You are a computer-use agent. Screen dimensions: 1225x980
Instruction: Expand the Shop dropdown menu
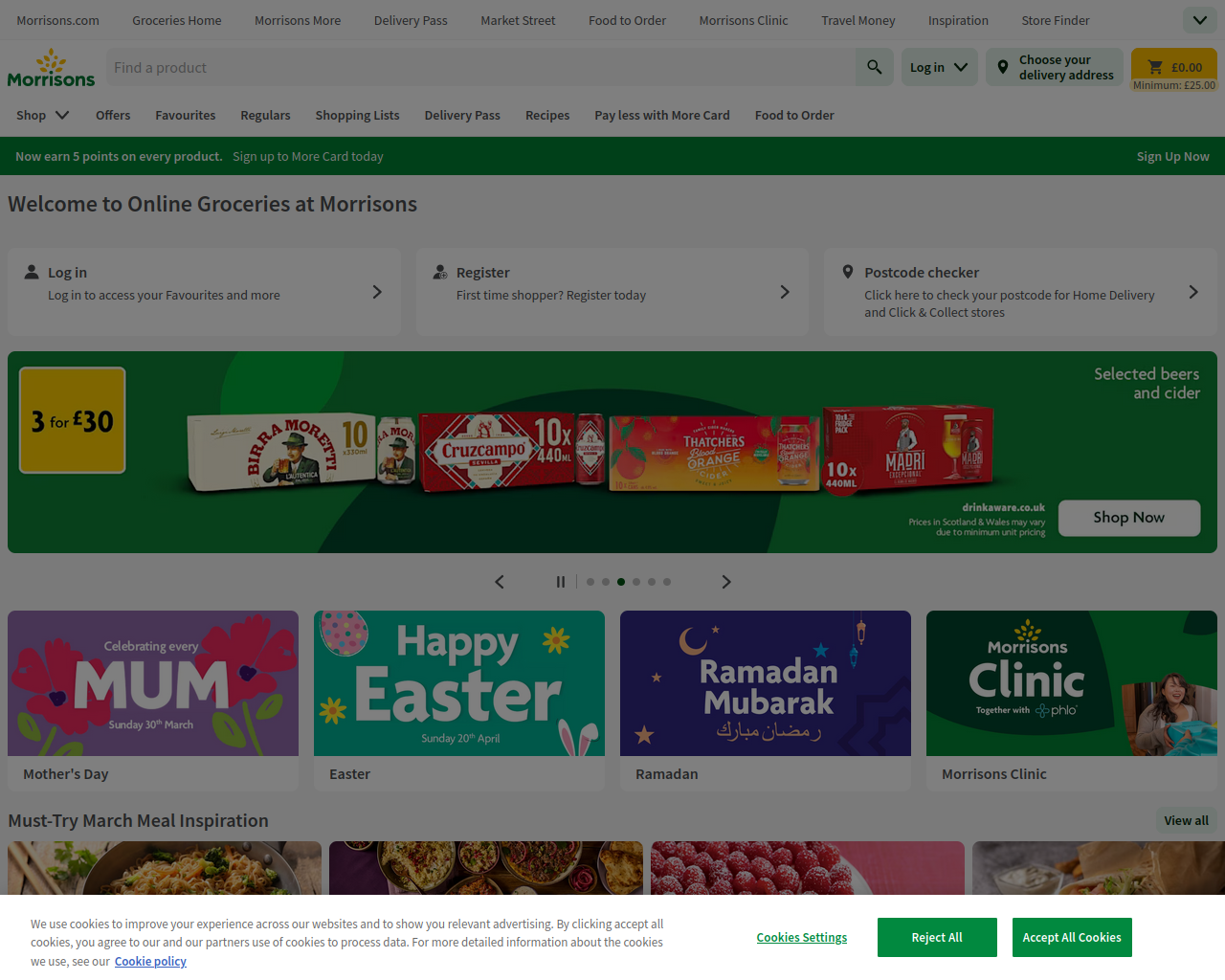(43, 115)
